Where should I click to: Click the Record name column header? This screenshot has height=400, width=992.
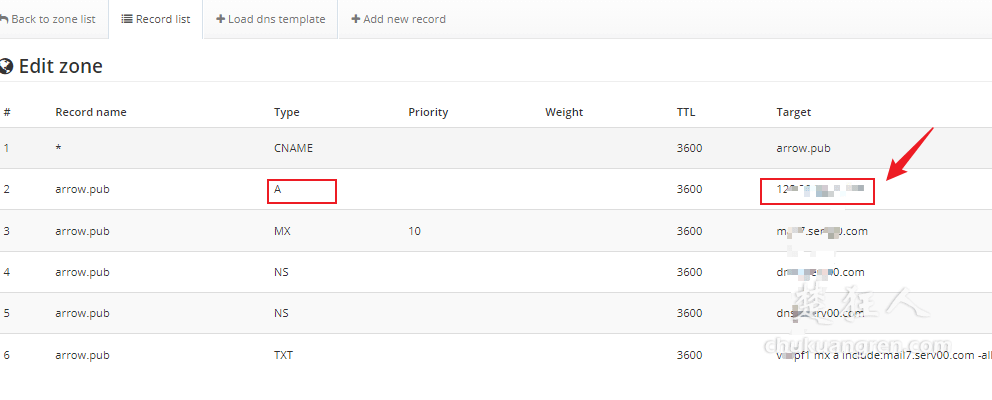click(x=91, y=112)
